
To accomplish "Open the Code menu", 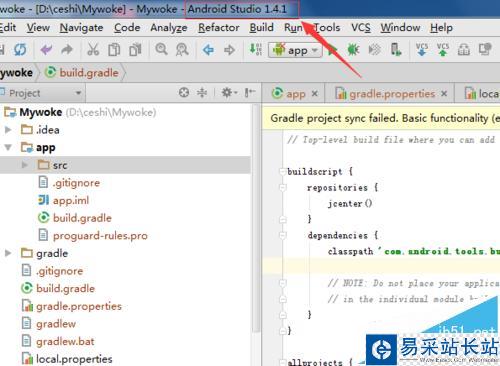I will 127,28.
